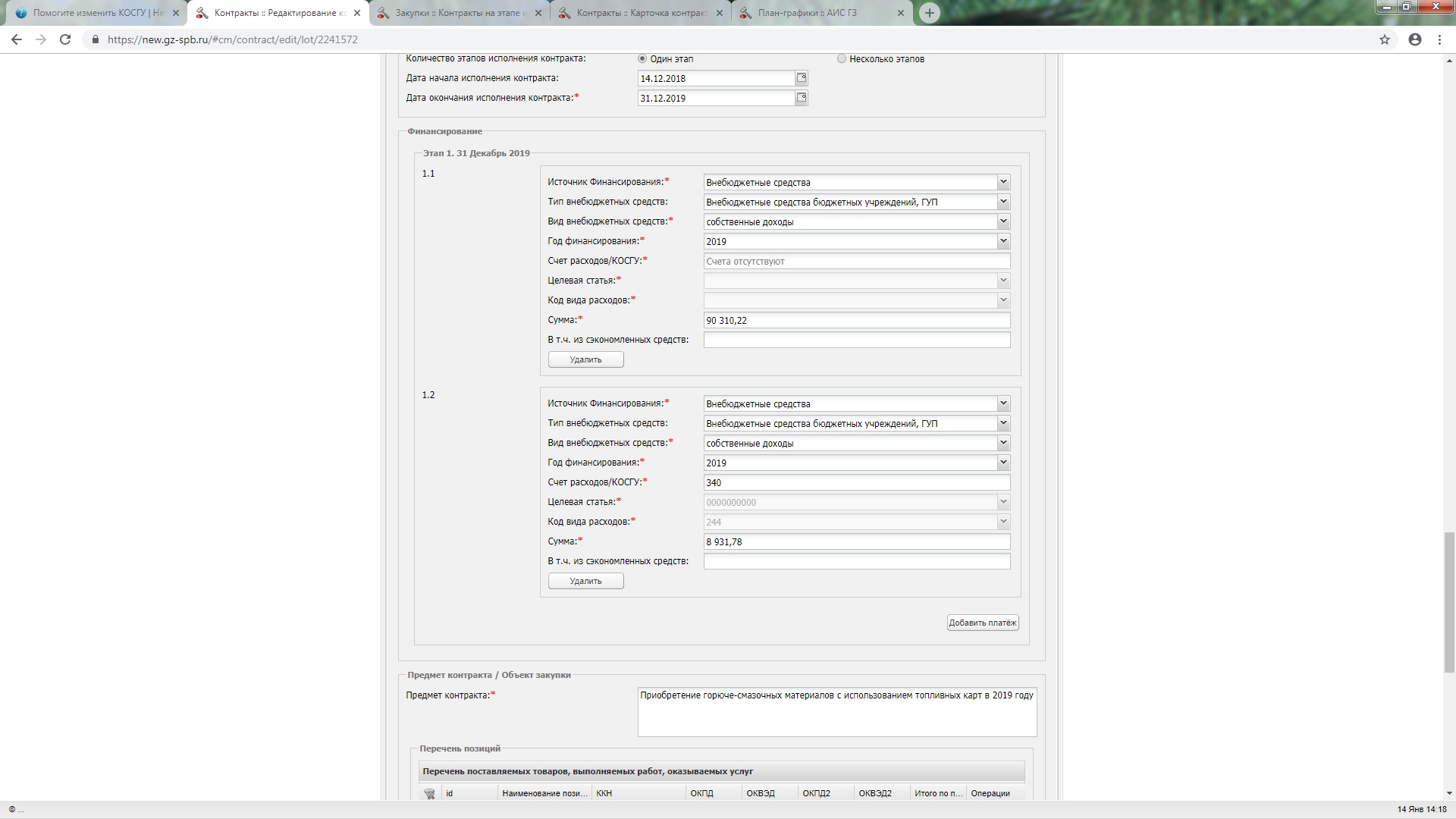Click the '14 Янв 14:18' clock

pyautogui.click(x=1422, y=810)
